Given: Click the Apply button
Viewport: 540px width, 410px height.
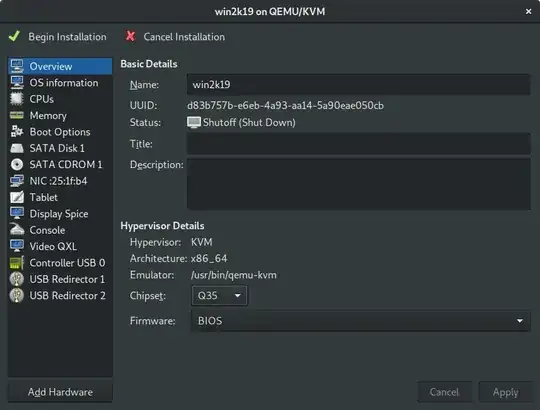Looking at the screenshot, I should [x=505, y=392].
